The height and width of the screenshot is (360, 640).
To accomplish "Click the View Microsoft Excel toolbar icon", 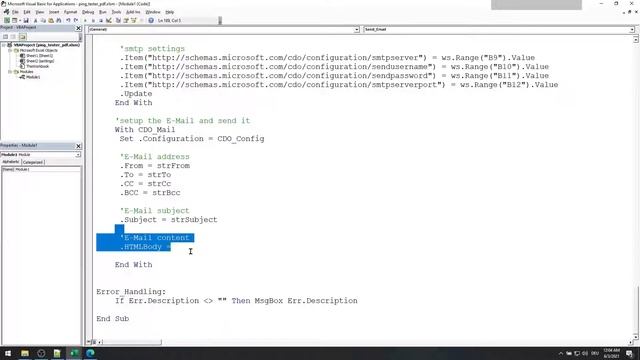I will coord(7,20).
